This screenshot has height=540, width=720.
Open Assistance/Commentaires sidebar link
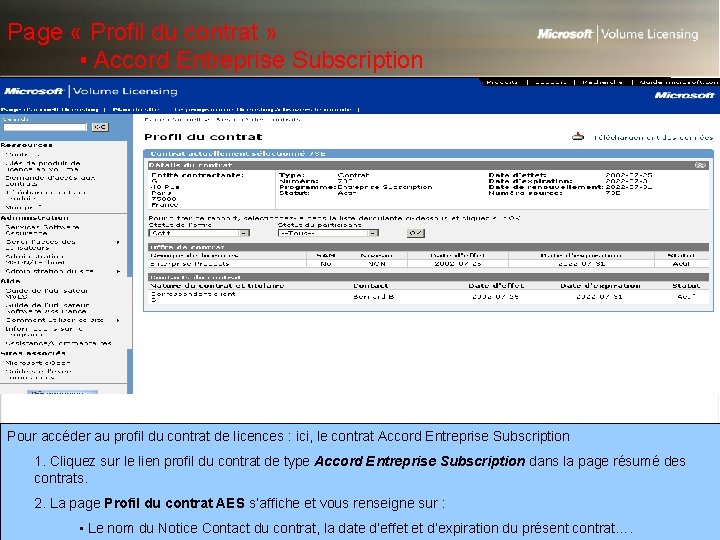click(x=58, y=343)
